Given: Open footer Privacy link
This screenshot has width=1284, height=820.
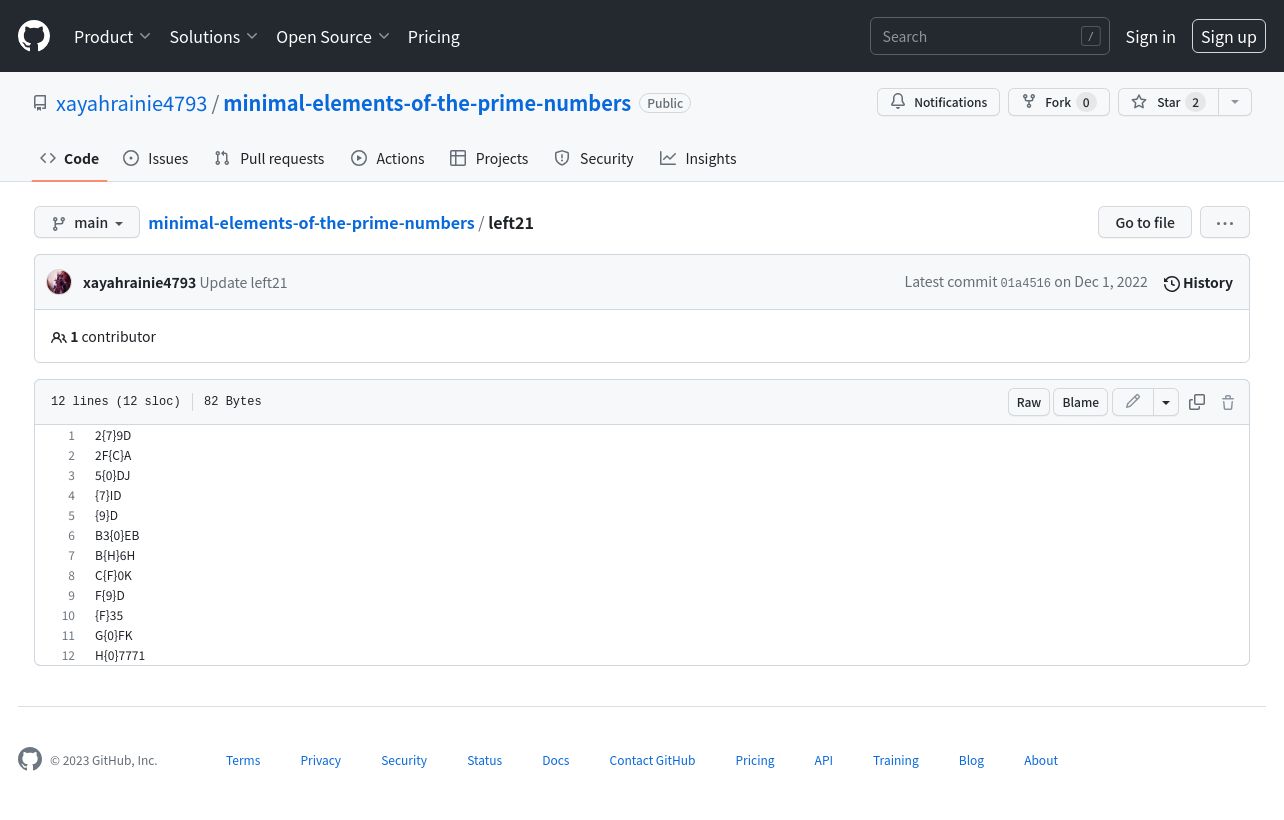Looking at the screenshot, I should point(320,760).
